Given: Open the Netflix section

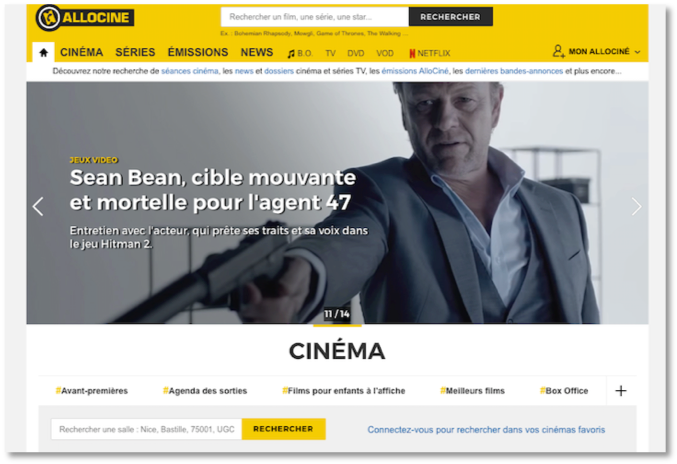Looking at the screenshot, I should (x=430, y=54).
